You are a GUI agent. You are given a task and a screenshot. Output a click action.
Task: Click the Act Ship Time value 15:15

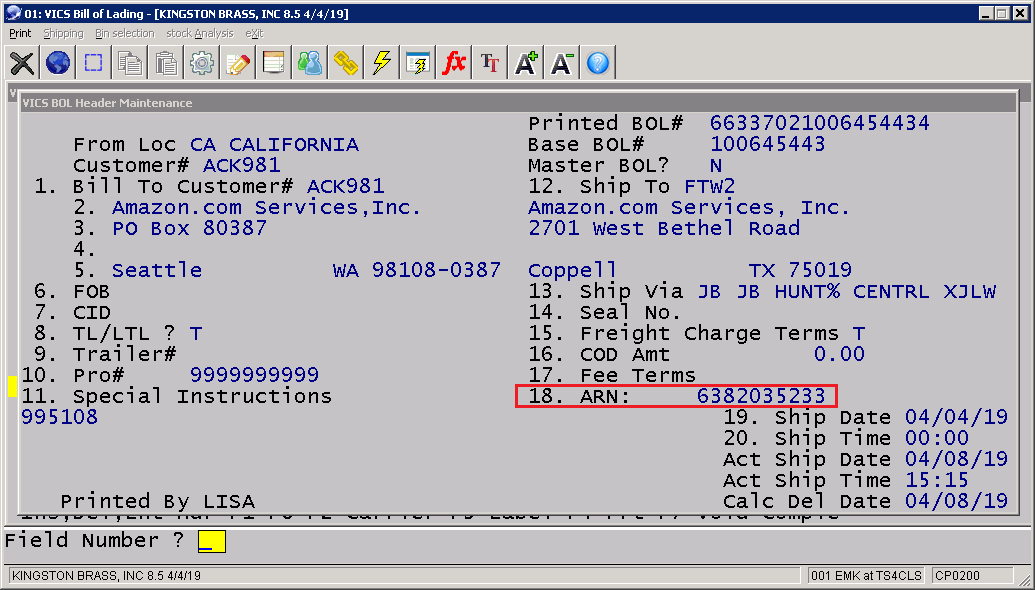coord(937,480)
